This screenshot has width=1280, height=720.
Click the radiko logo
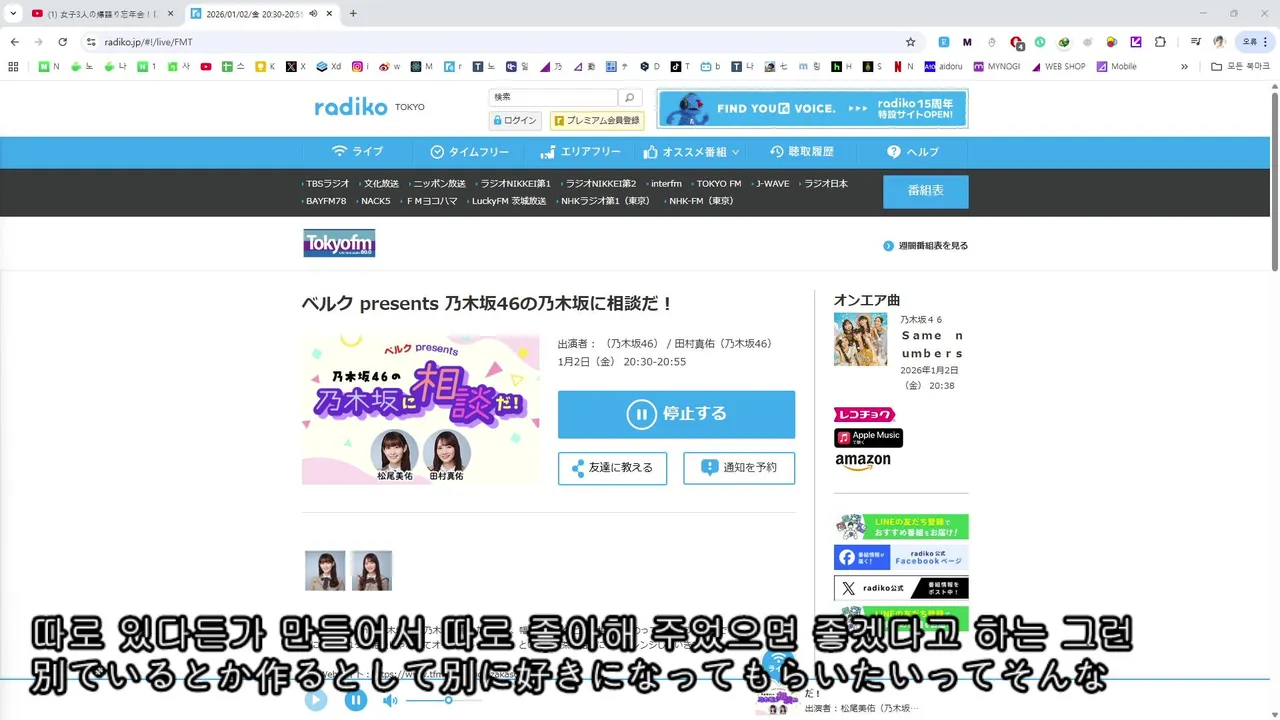(350, 107)
